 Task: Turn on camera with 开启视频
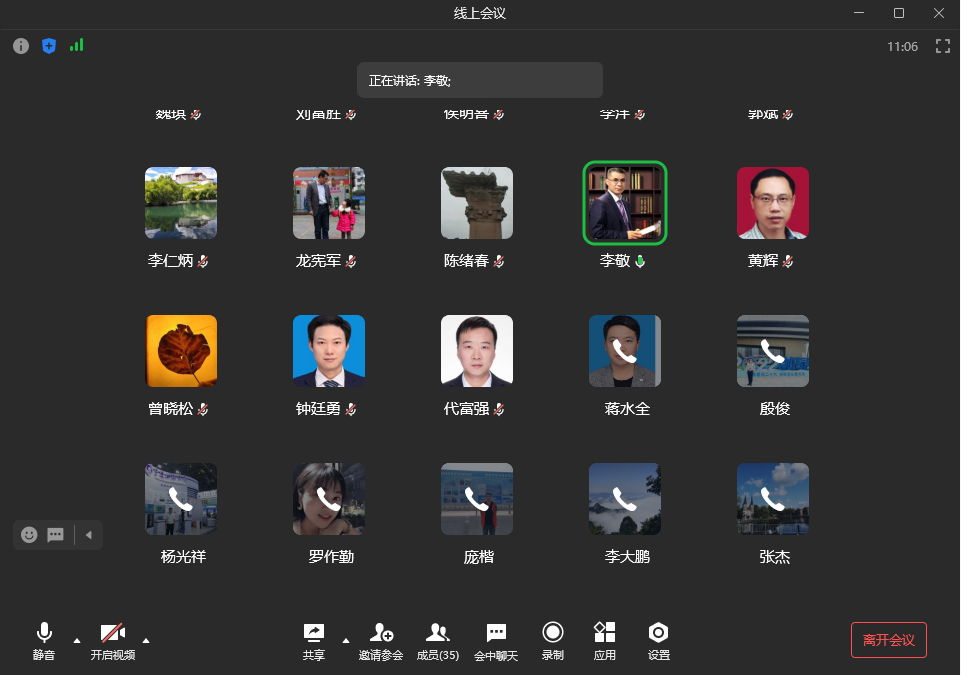click(112, 640)
